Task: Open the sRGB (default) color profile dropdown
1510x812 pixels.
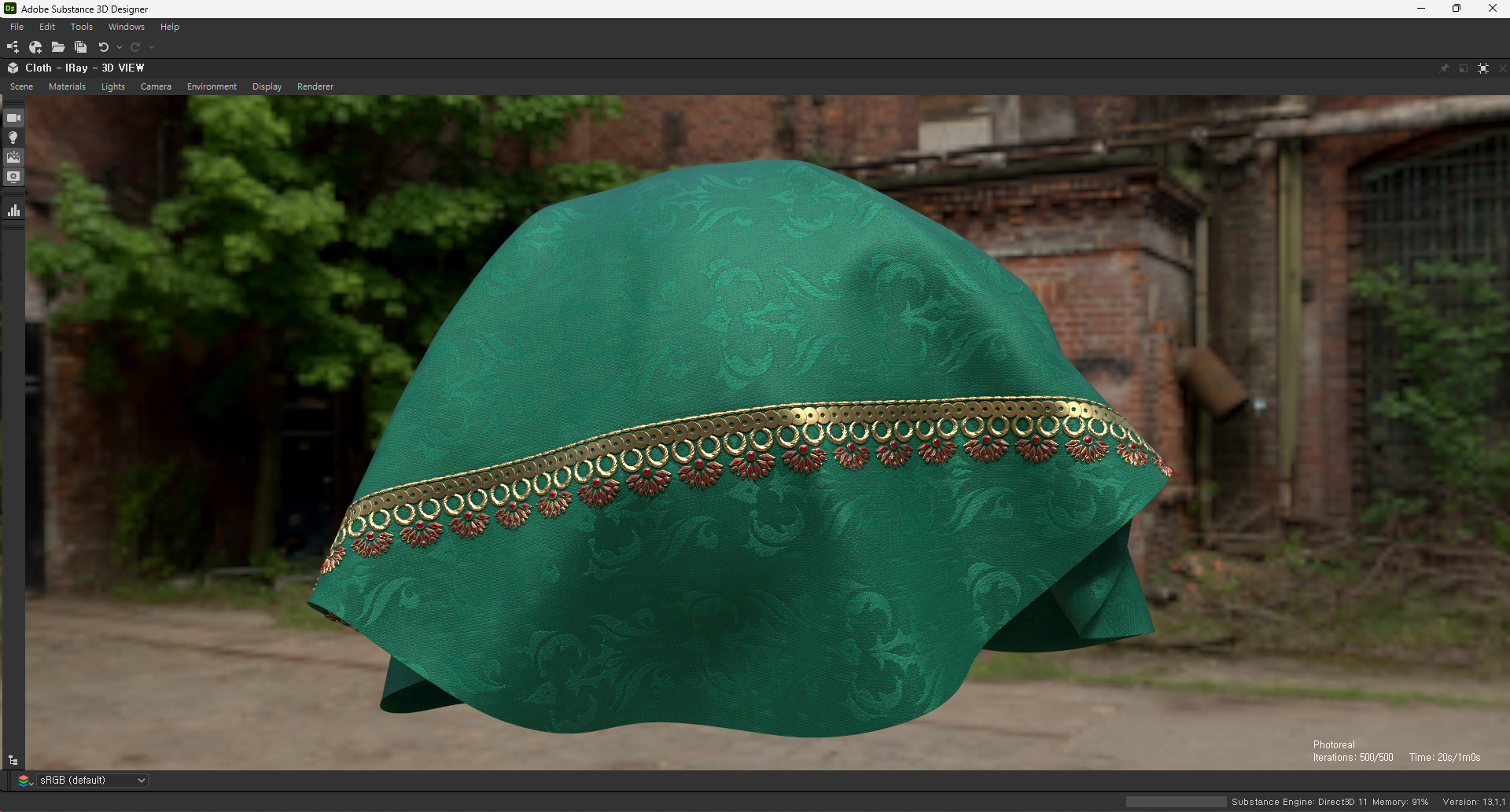Action: click(x=92, y=781)
